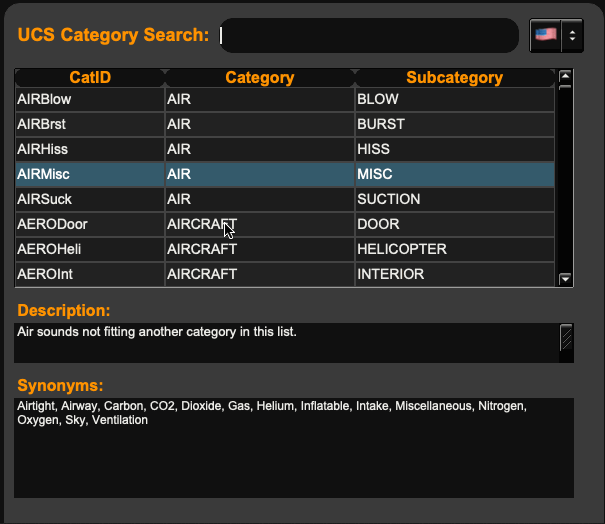Click the highlighted AIRMisc row
Image resolution: width=605 pixels, height=524 pixels.
(89, 174)
